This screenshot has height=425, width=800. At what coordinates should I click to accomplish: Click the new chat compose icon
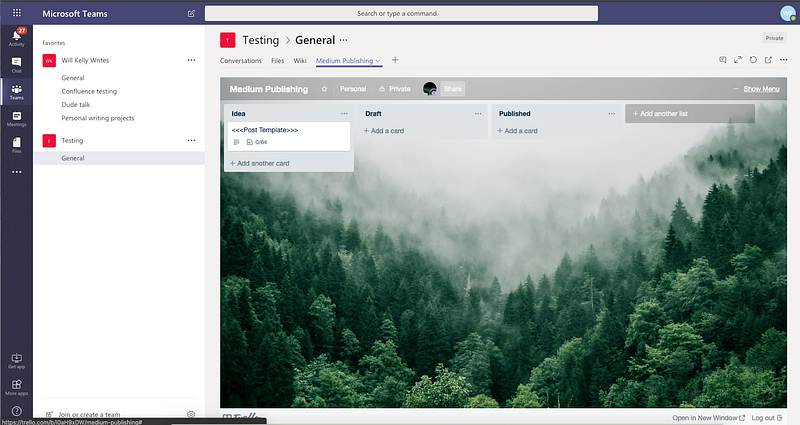pos(191,13)
